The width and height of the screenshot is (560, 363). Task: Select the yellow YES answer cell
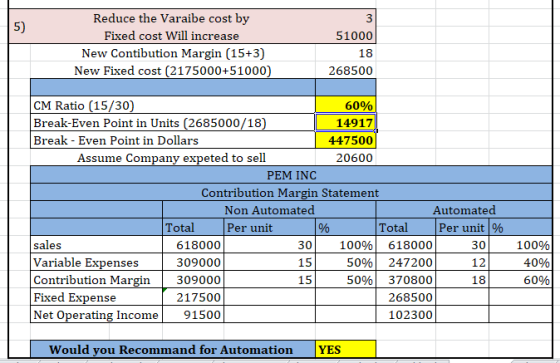click(346, 349)
